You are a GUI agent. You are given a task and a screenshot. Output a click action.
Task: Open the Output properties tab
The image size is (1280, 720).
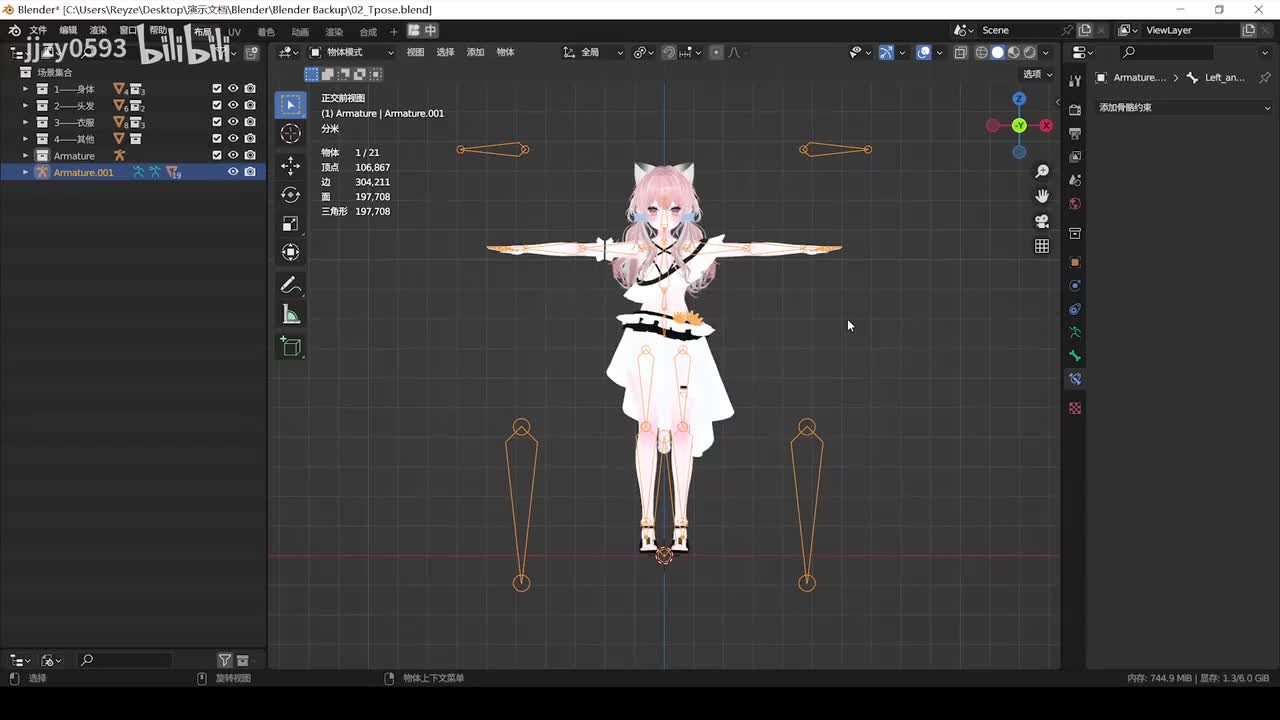[x=1075, y=133]
